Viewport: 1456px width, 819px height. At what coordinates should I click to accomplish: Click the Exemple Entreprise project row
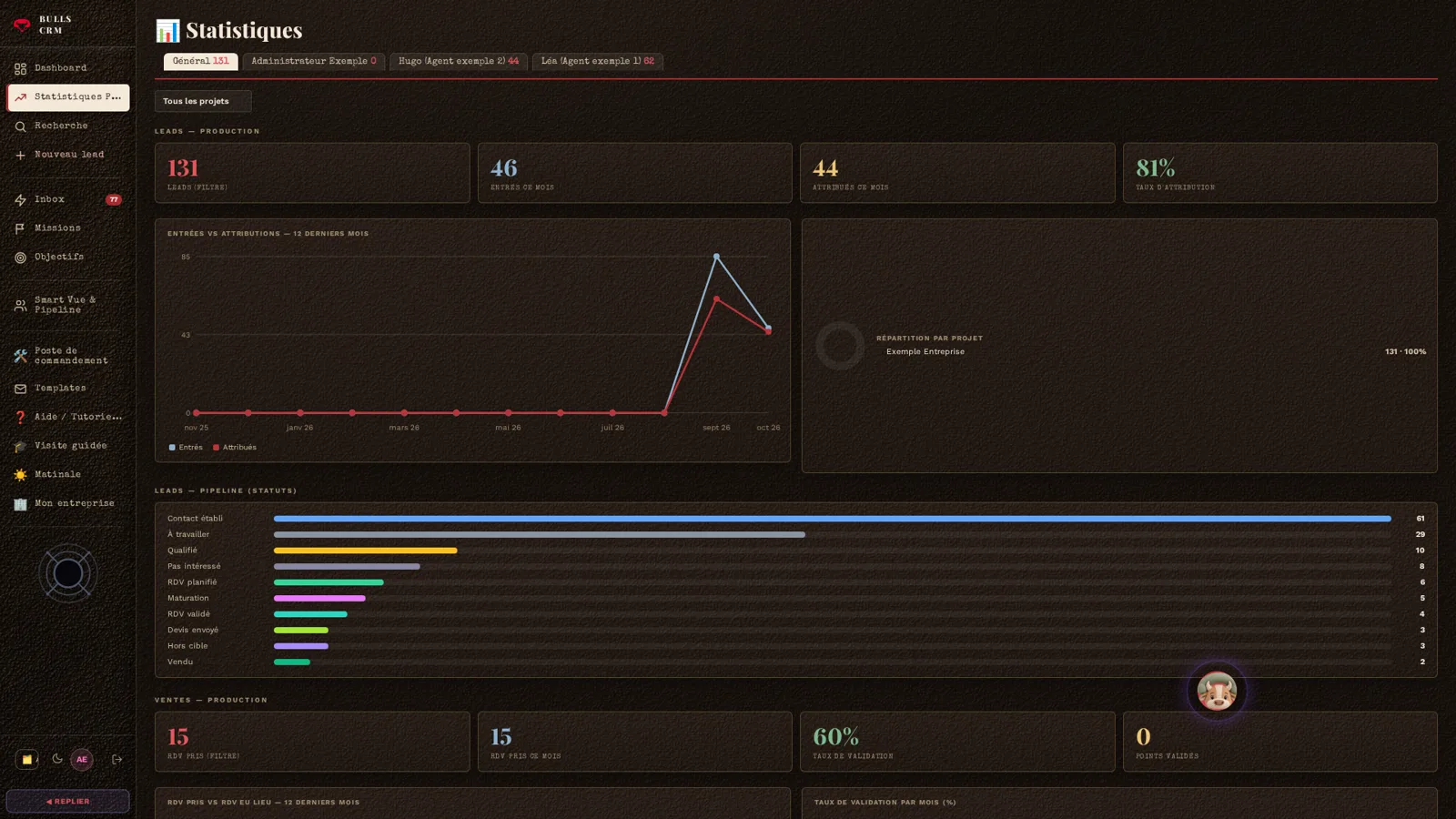(1151, 351)
